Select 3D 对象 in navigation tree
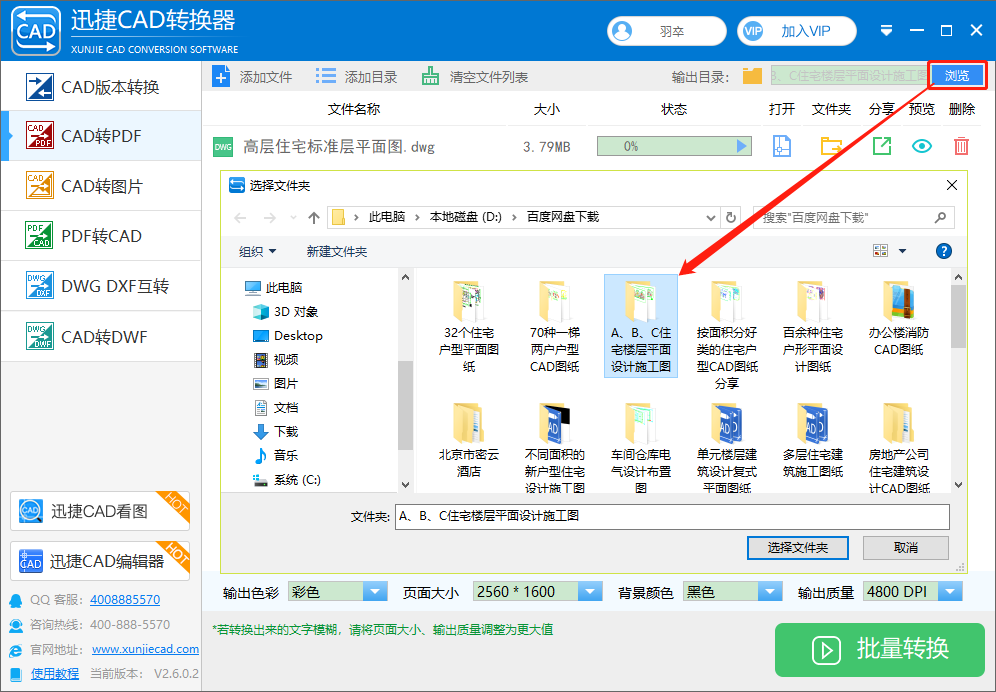Viewport: 996px width, 692px height. tap(286, 311)
